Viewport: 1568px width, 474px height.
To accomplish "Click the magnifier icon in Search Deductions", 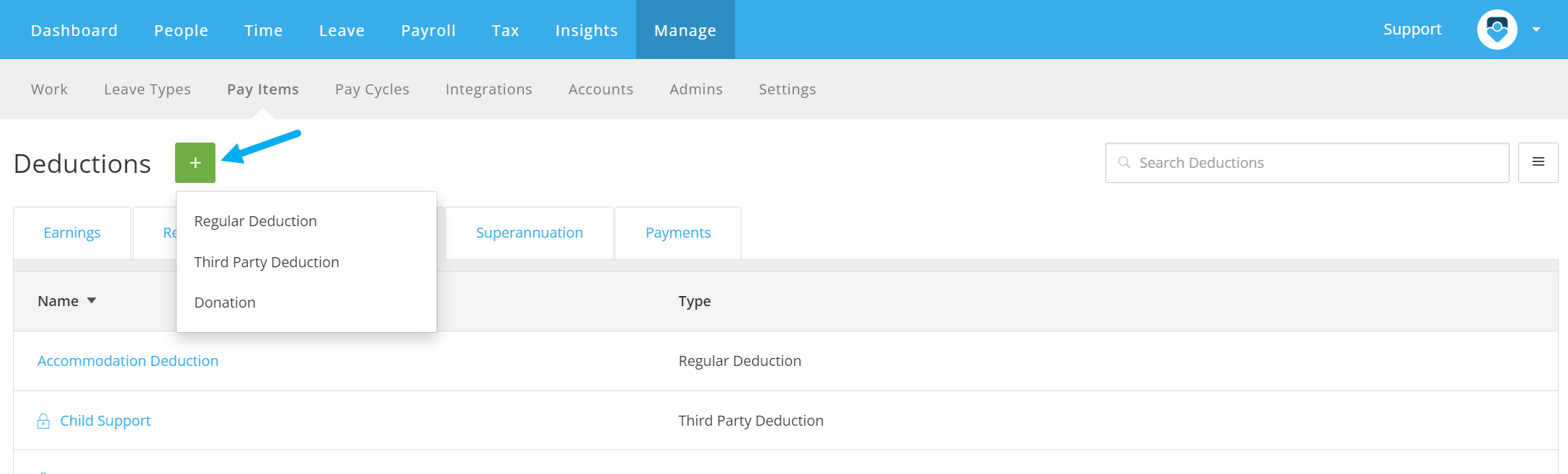I will [x=1124, y=163].
